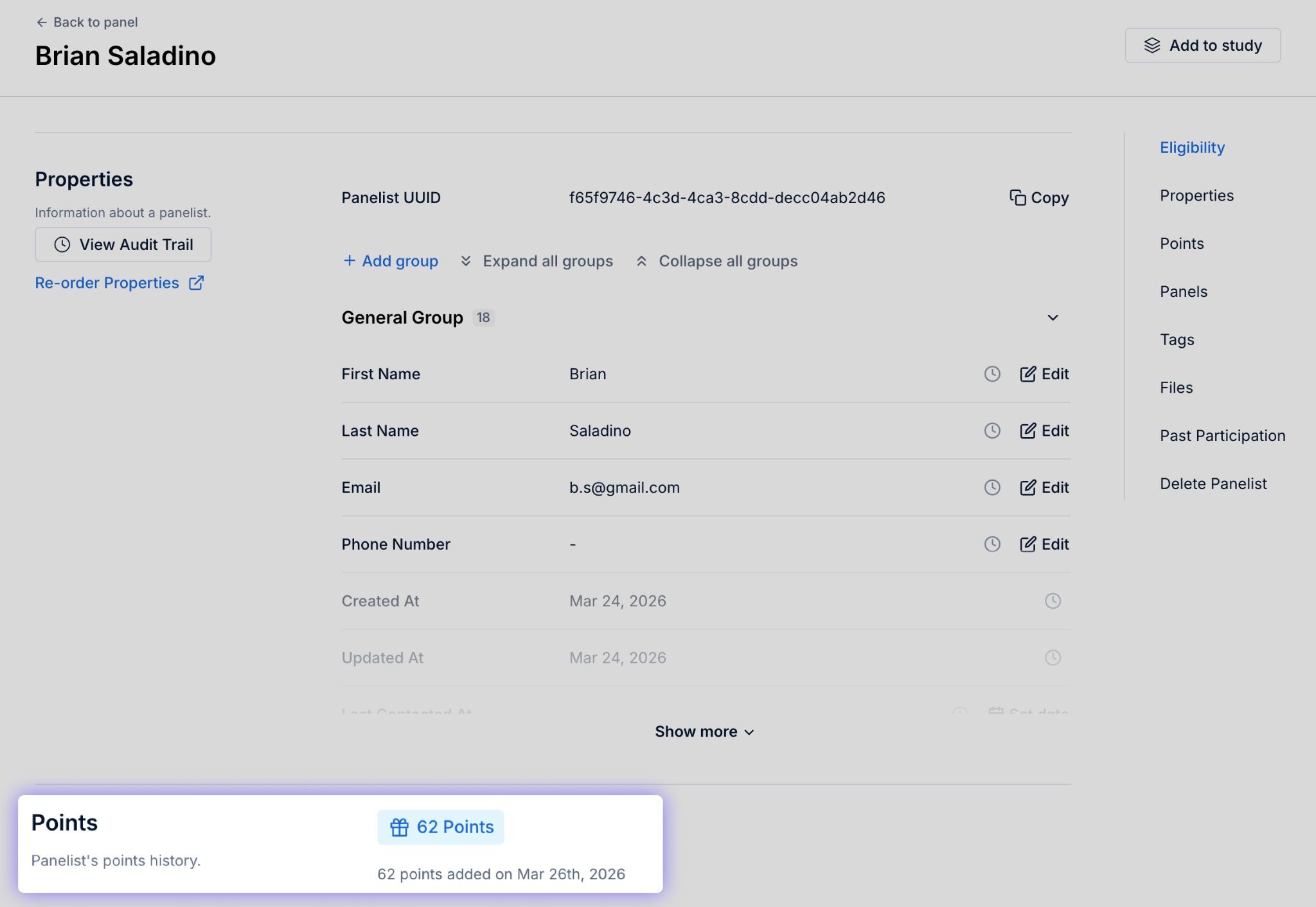The height and width of the screenshot is (907, 1316).
Task: Click the history clock icon for First Name
Action: (992, 373)
